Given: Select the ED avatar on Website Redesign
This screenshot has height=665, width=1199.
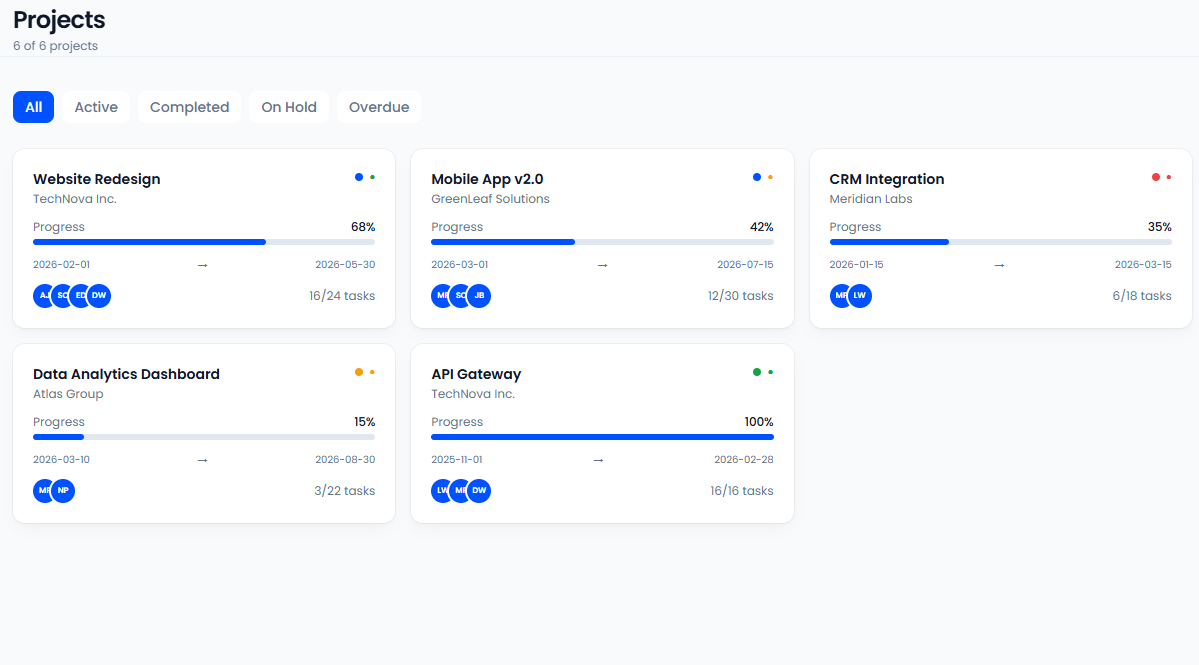Looking at the screenshot, I should click(x=80, y=295).
